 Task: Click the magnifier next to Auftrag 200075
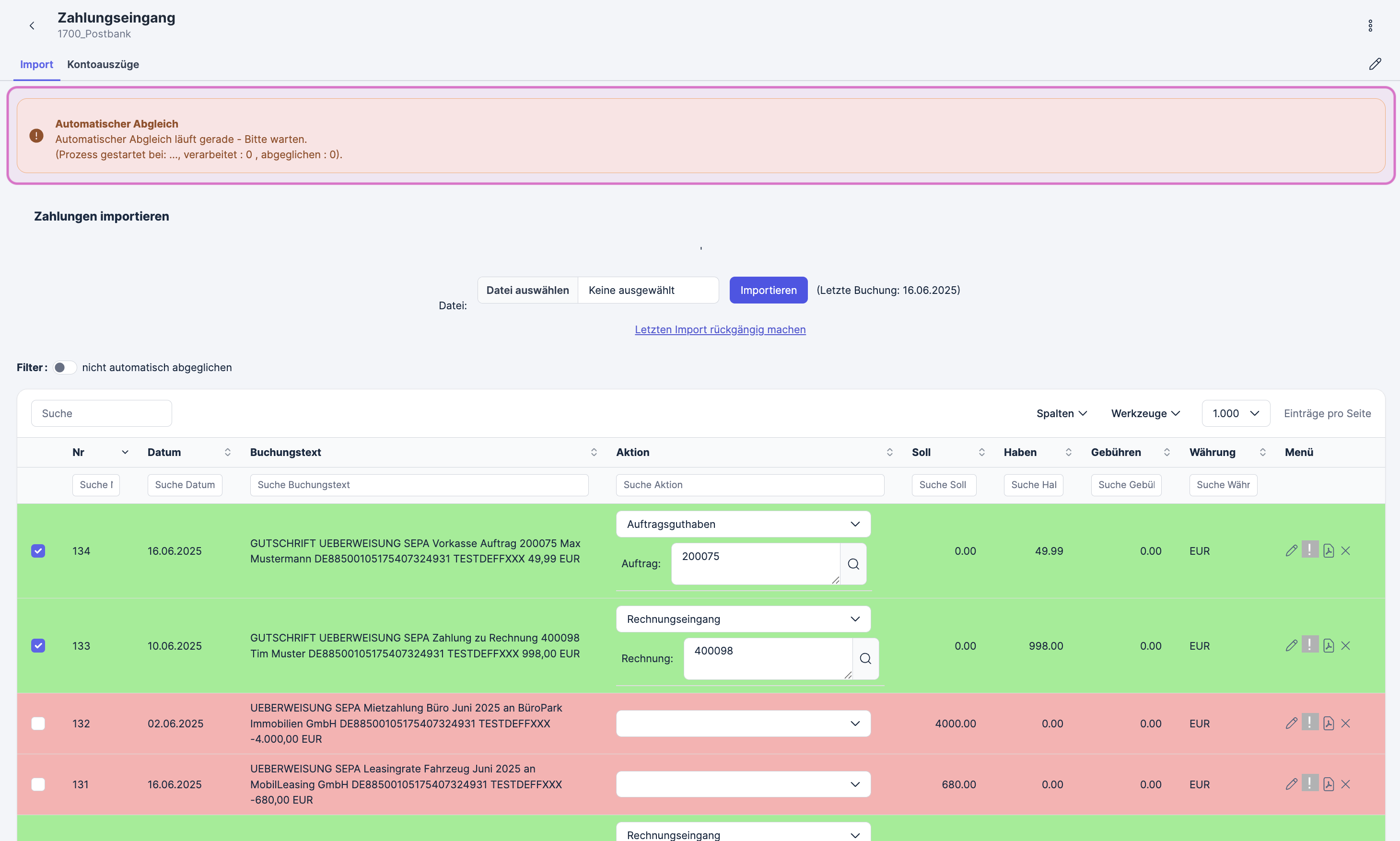853,564
